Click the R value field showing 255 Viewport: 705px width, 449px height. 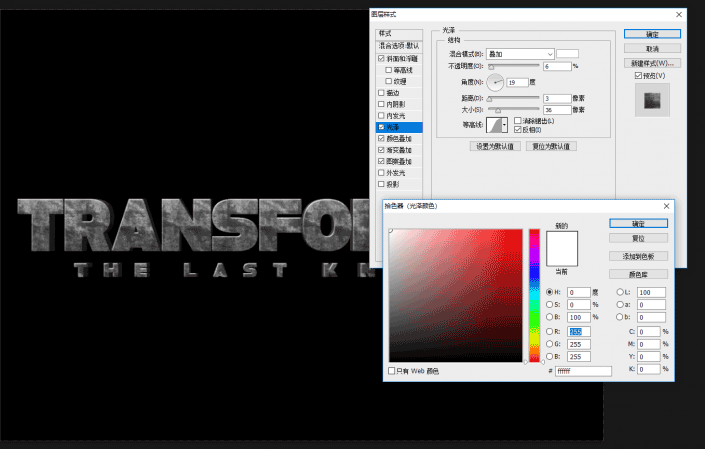tap(579, 332)
